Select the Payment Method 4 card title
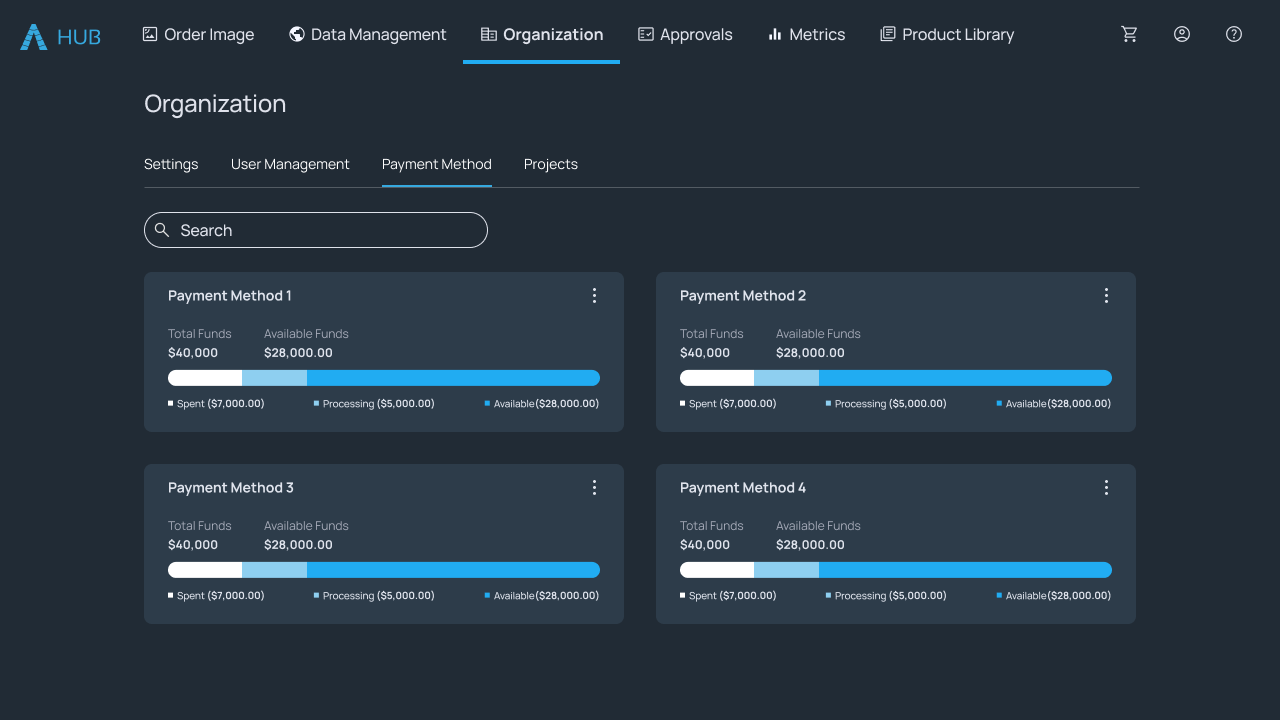The height and width of the screenshot is (720, 1280). click(743, 488)
